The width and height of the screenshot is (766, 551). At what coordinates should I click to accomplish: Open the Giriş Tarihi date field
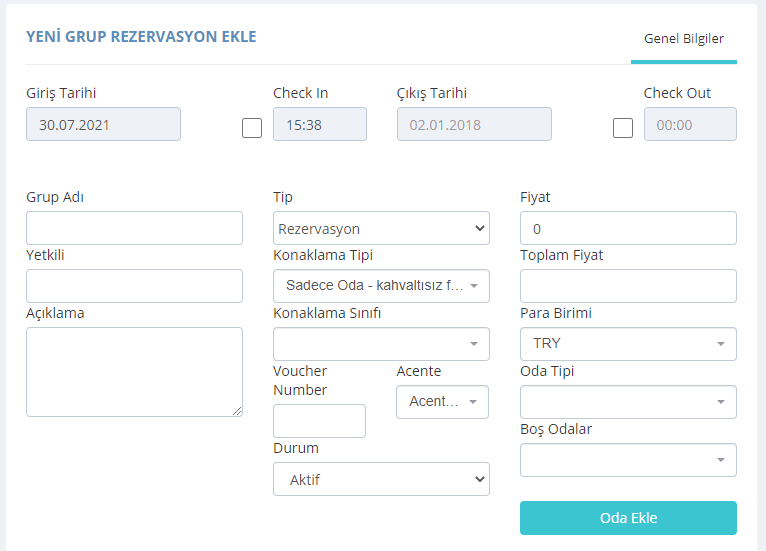click(x=104, y=125)
